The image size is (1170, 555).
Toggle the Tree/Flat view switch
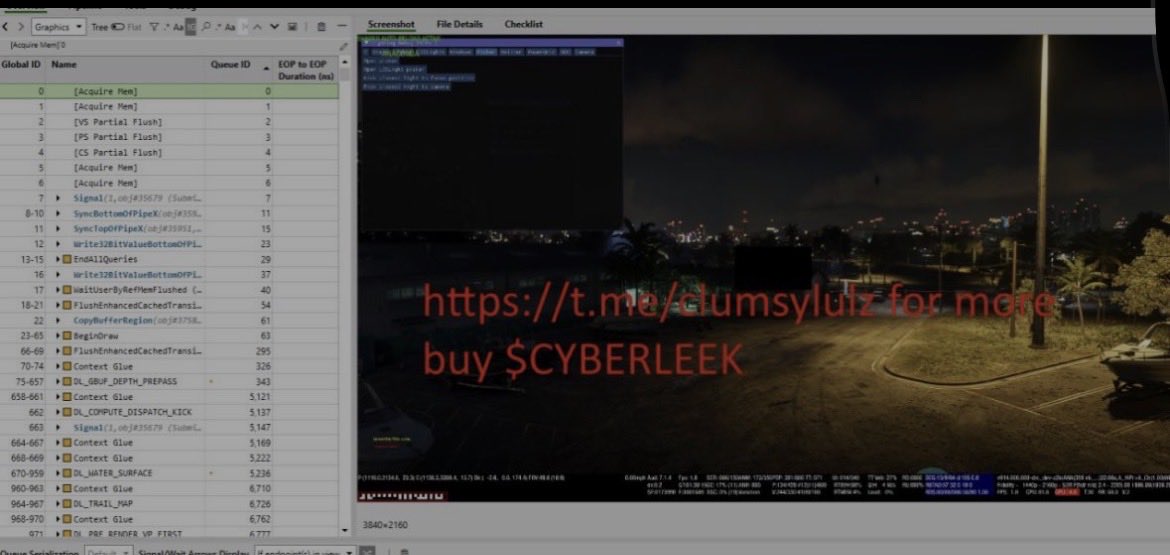[117, 27]
